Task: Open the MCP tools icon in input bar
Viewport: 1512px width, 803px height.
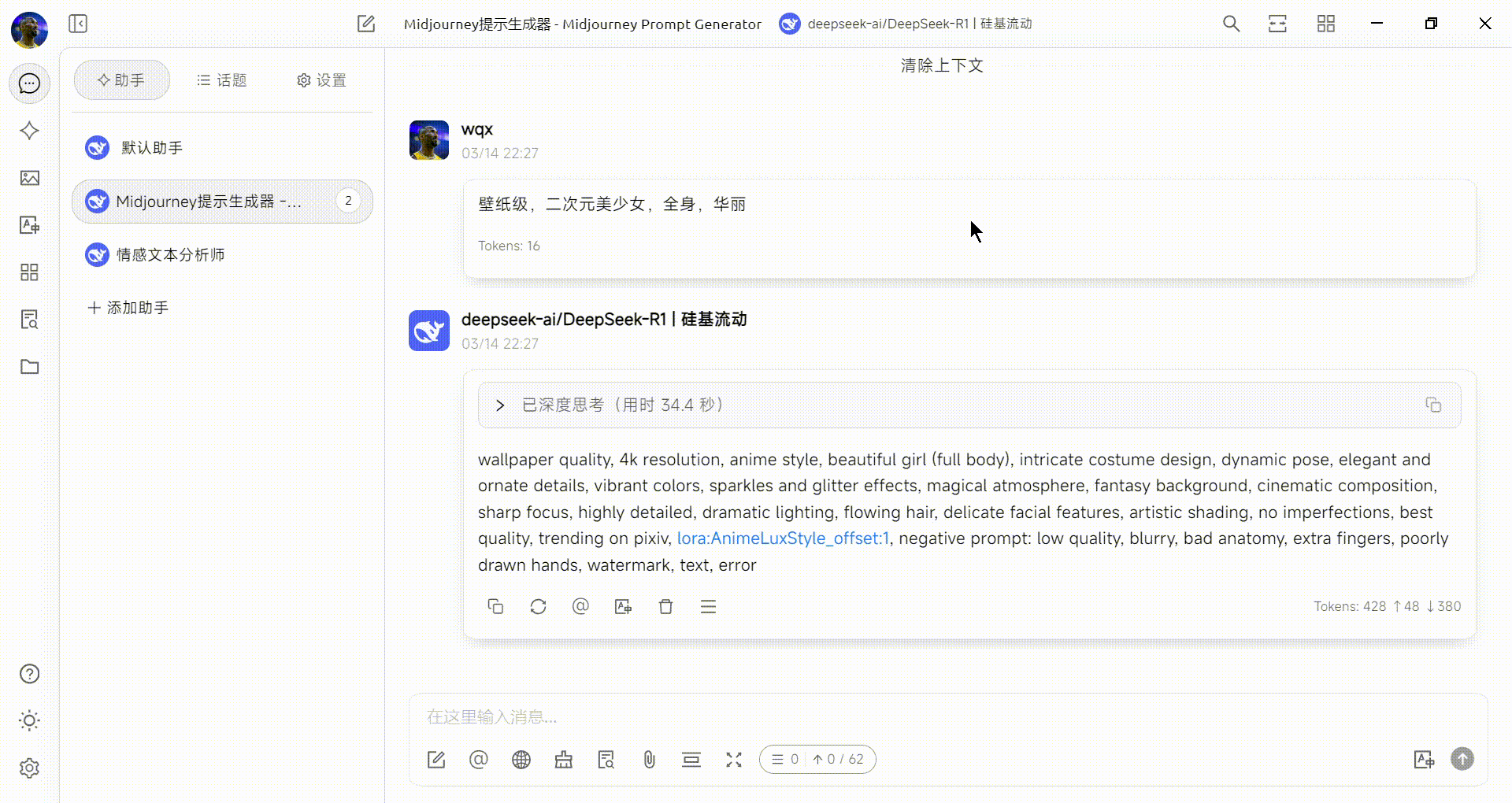Action: click(564, 760)
